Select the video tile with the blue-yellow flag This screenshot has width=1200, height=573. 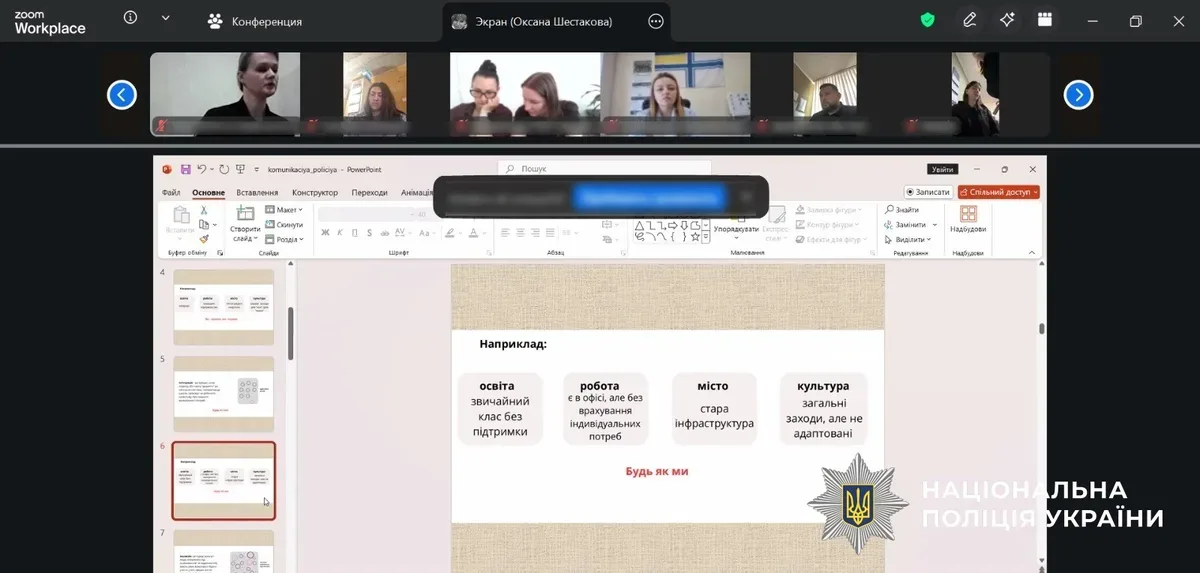(x=675, y=94)
